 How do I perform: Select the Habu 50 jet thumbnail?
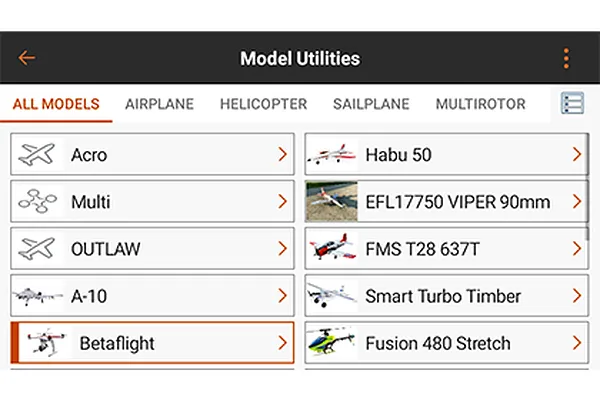(x=332, y=155)
